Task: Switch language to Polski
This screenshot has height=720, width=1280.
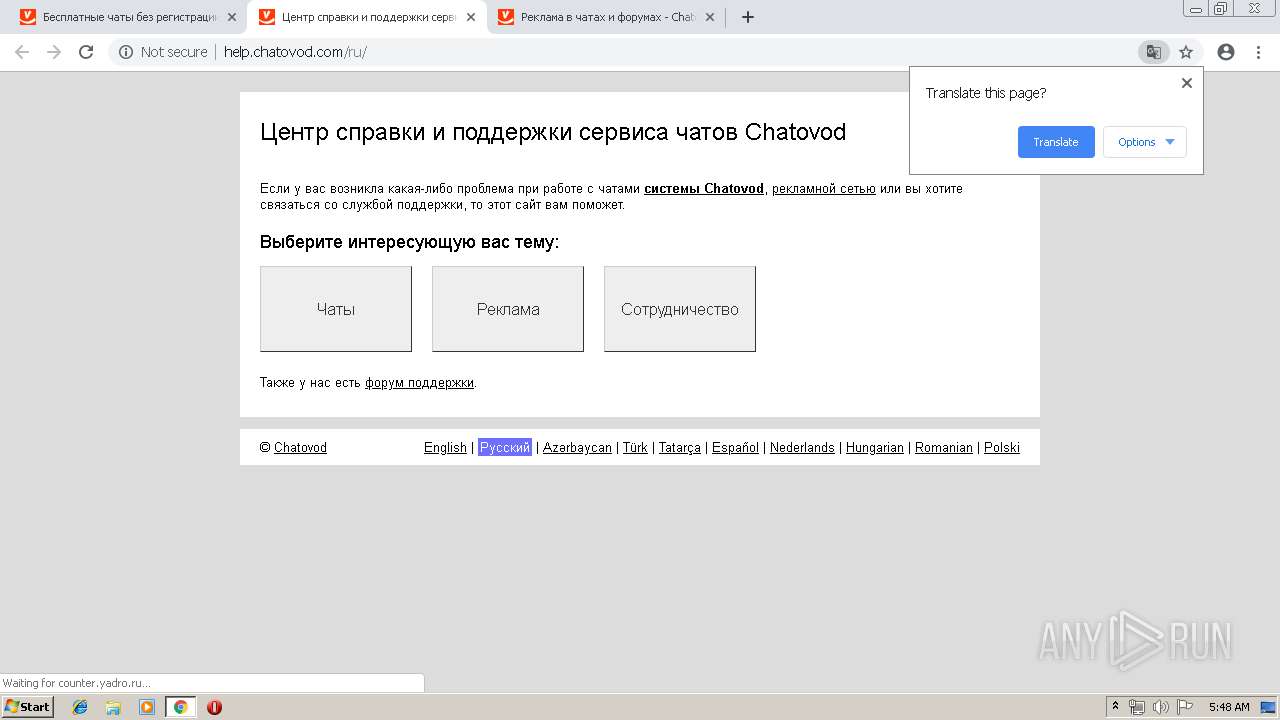Action: [1002, 447]
